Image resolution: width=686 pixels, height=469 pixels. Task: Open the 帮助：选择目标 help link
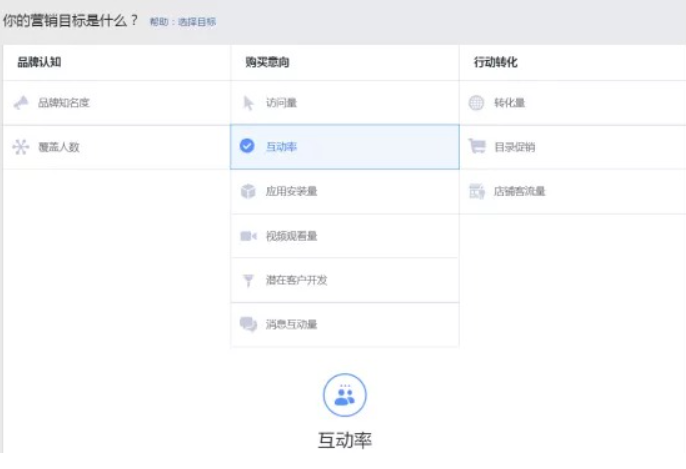183,21
